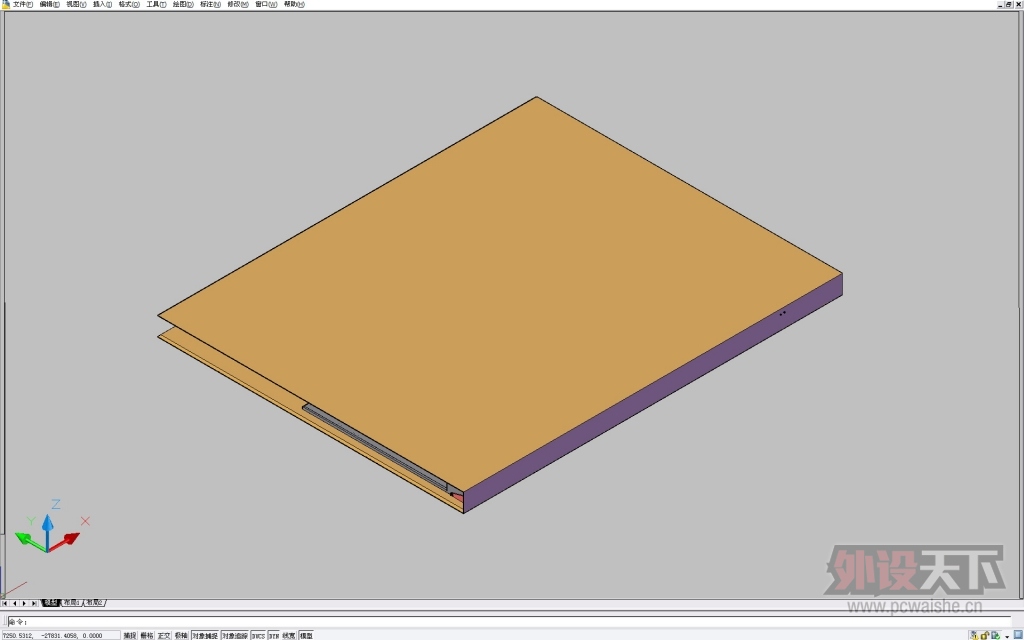1024x640 pixels.
Task: Click into the 命令 command line input
Action: pos(509,622)
